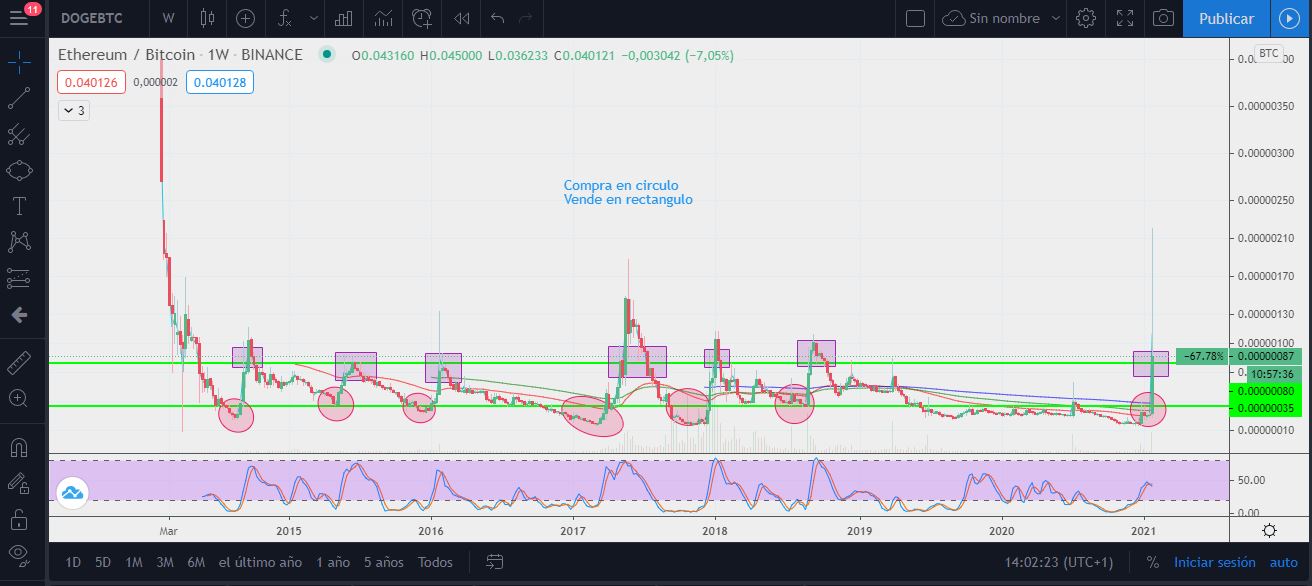Click the Iniciar sesión link
Viewport: 1312px width, 586px height.
1214,562
